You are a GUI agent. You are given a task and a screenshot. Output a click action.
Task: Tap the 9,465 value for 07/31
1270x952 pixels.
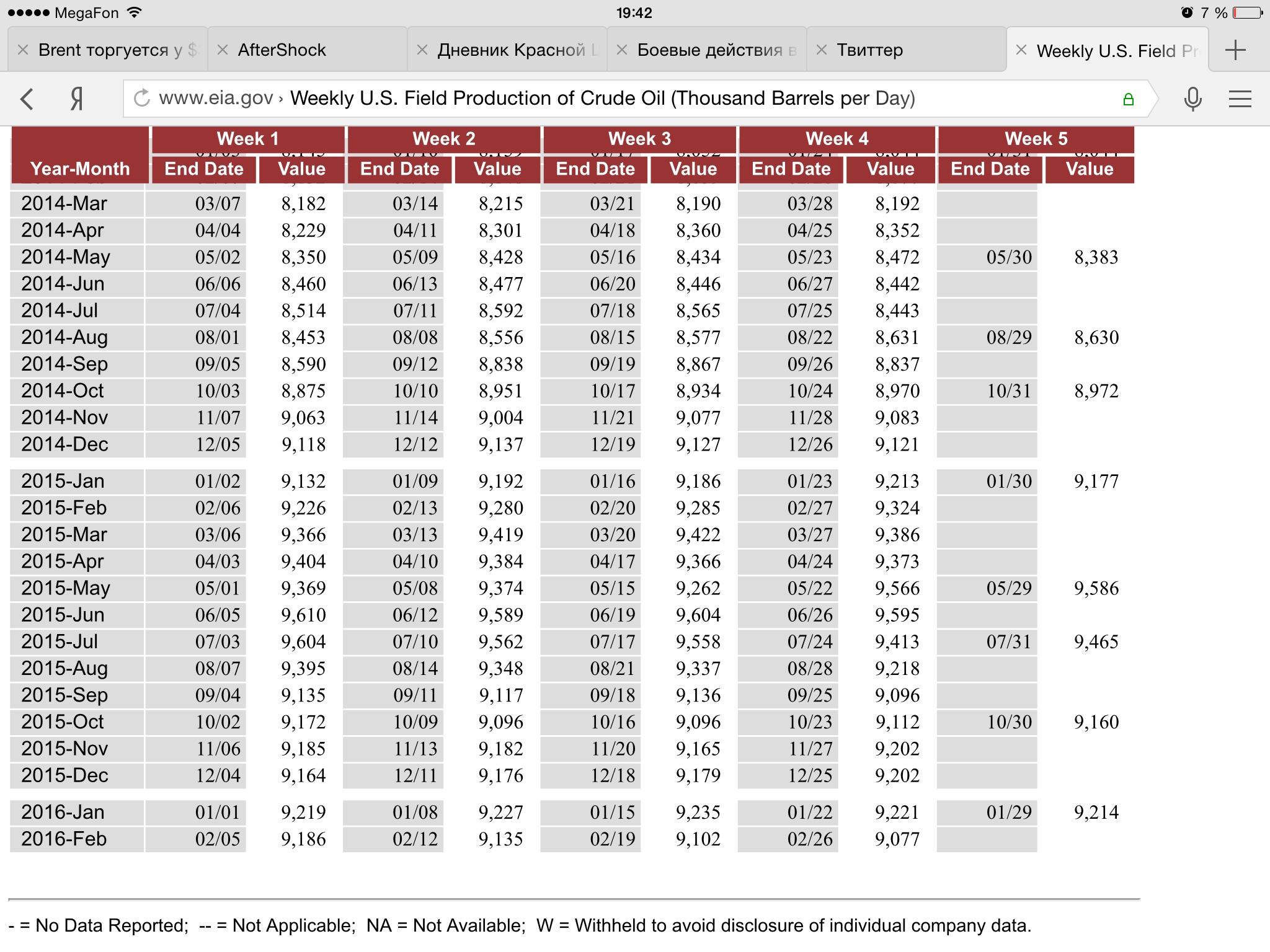tap(1096, 642)
